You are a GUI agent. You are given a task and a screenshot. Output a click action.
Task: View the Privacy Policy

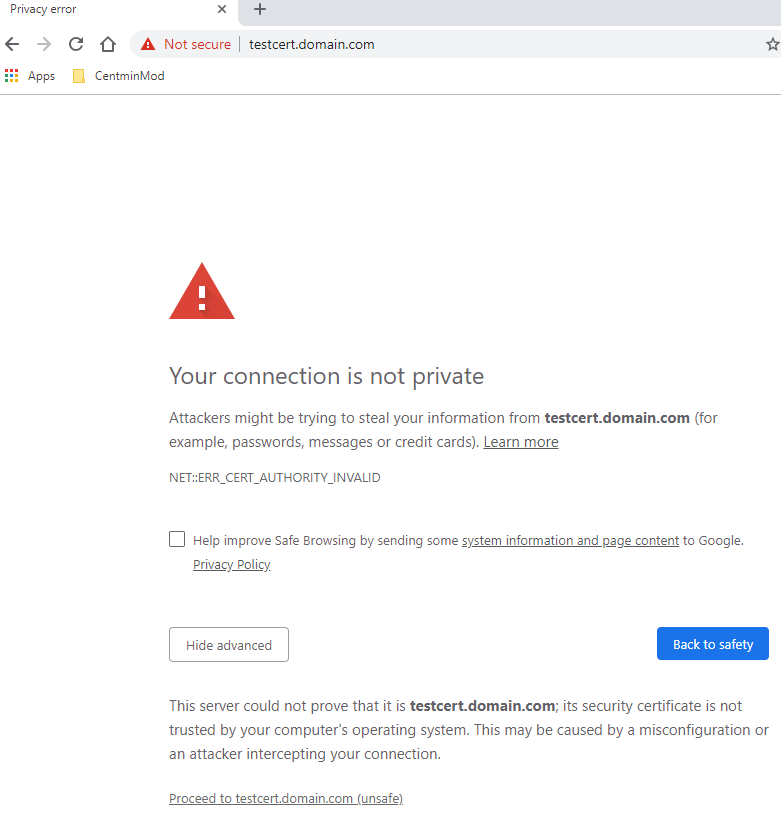231,564
